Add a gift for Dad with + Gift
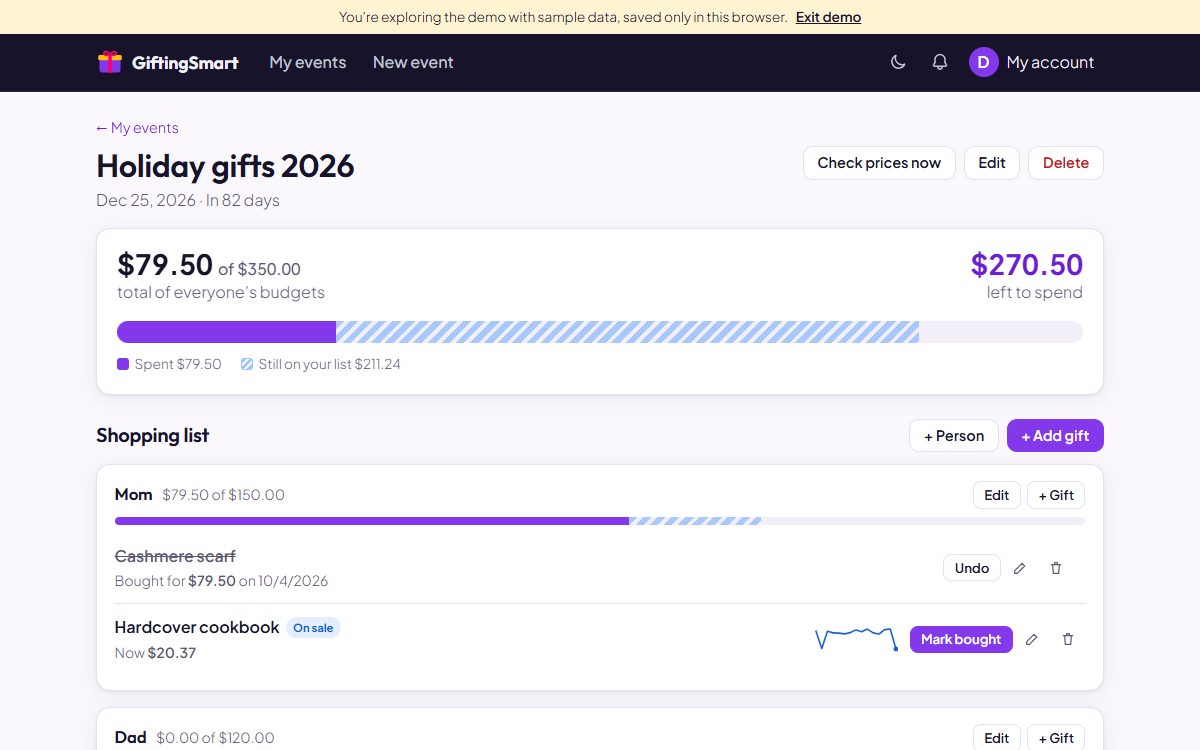The width and height of the screenshot is (1200, 750). pyautogui.click(x=1056, y=738)
